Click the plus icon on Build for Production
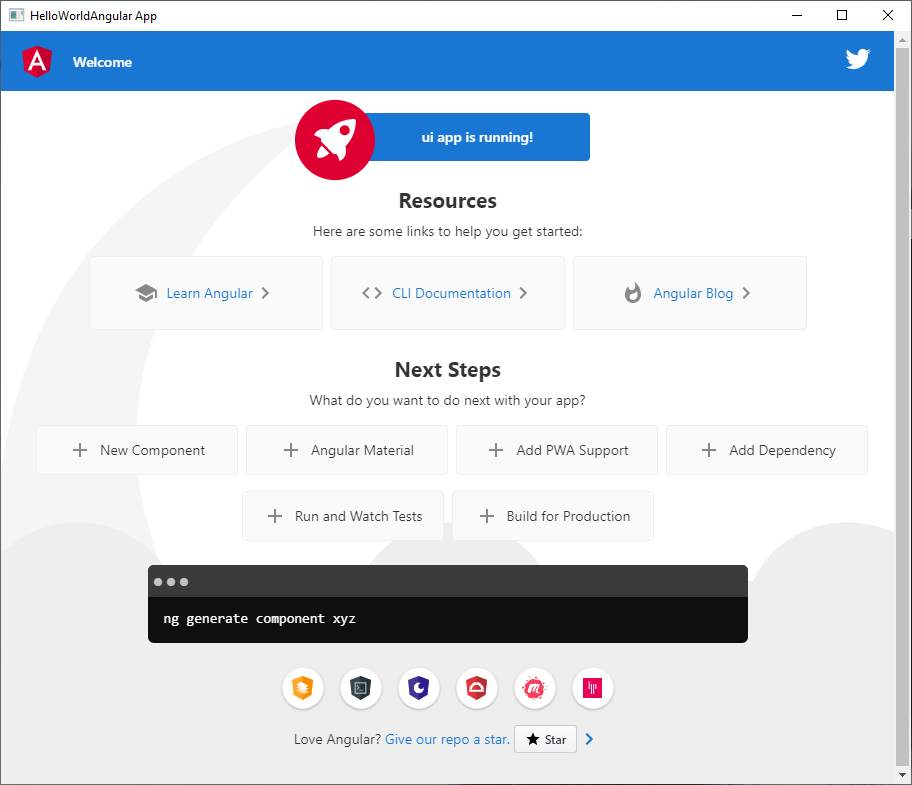Screen dimensions: 912x785 coord(486,516)
